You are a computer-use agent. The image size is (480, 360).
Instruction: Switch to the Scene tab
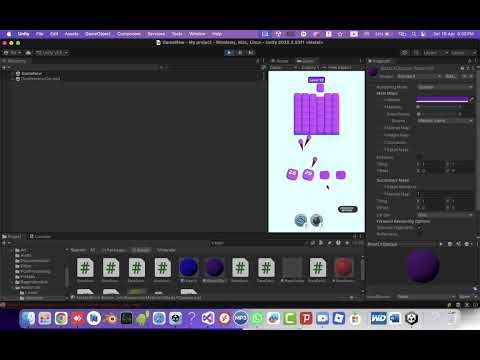280,61
